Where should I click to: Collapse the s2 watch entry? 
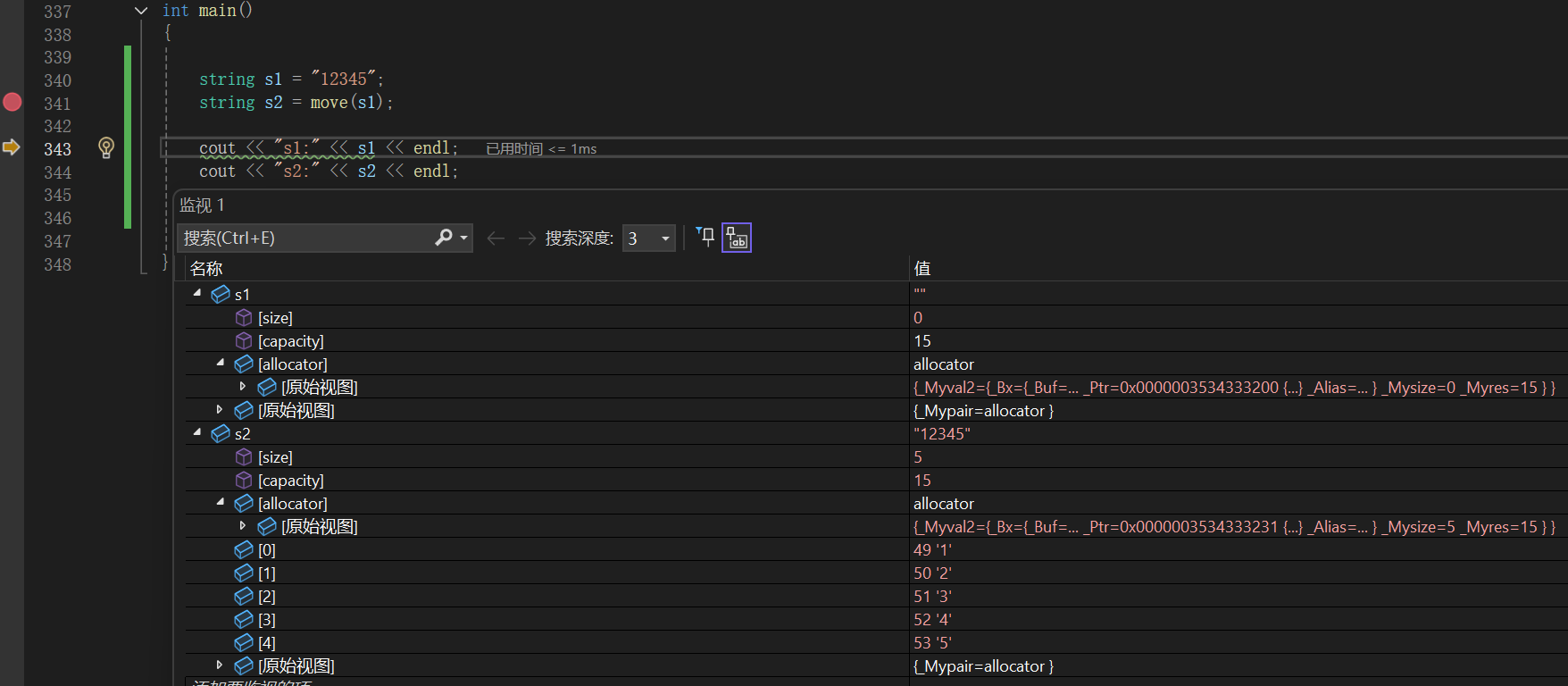(197, 432)
